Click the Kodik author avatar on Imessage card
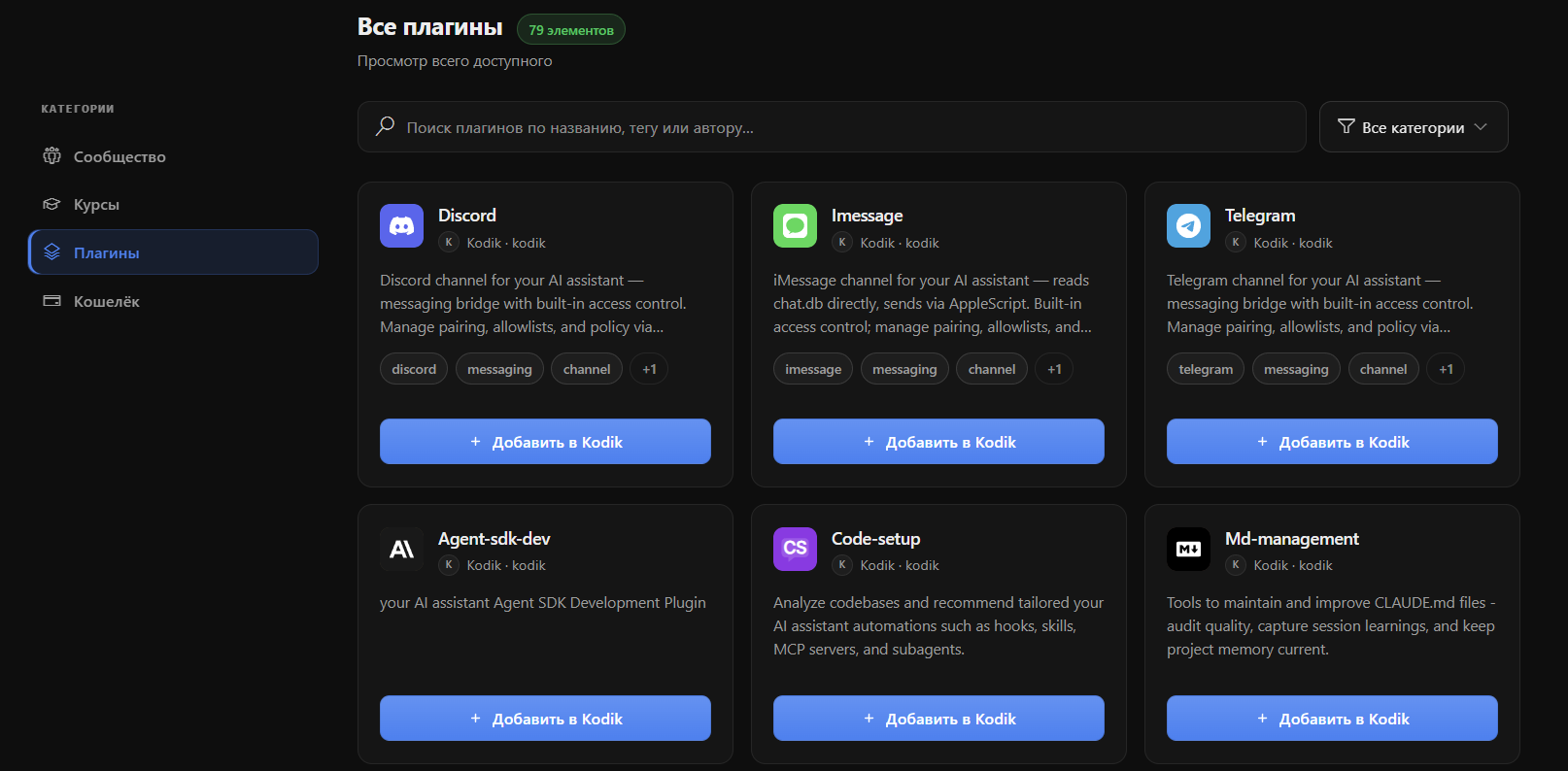The width and height of the screenshot is (1568, 771). coord(842,243)
